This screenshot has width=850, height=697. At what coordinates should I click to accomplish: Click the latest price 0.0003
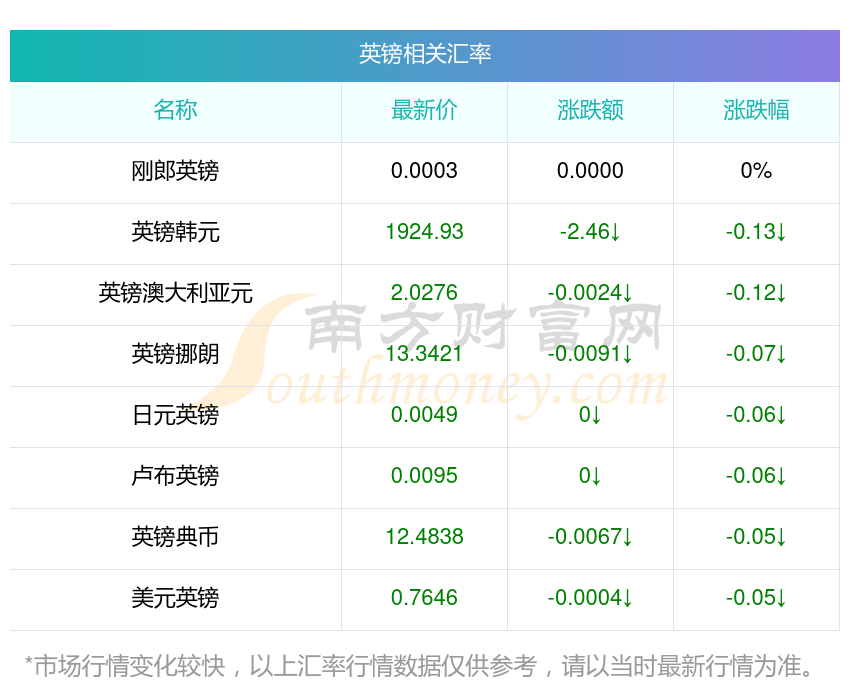point(424,171)
